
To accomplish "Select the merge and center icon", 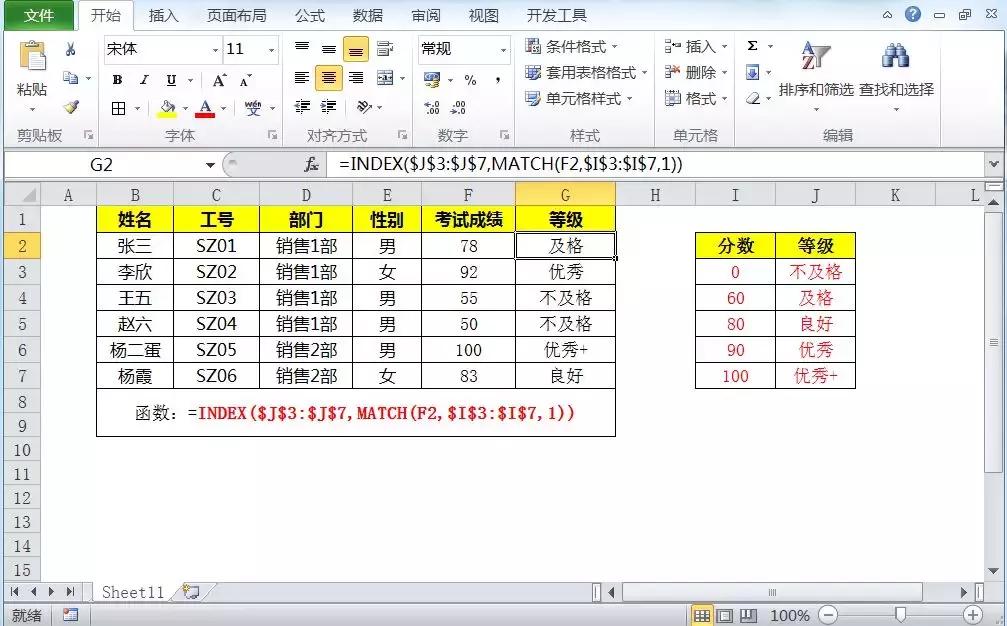I will click(386, 78).
